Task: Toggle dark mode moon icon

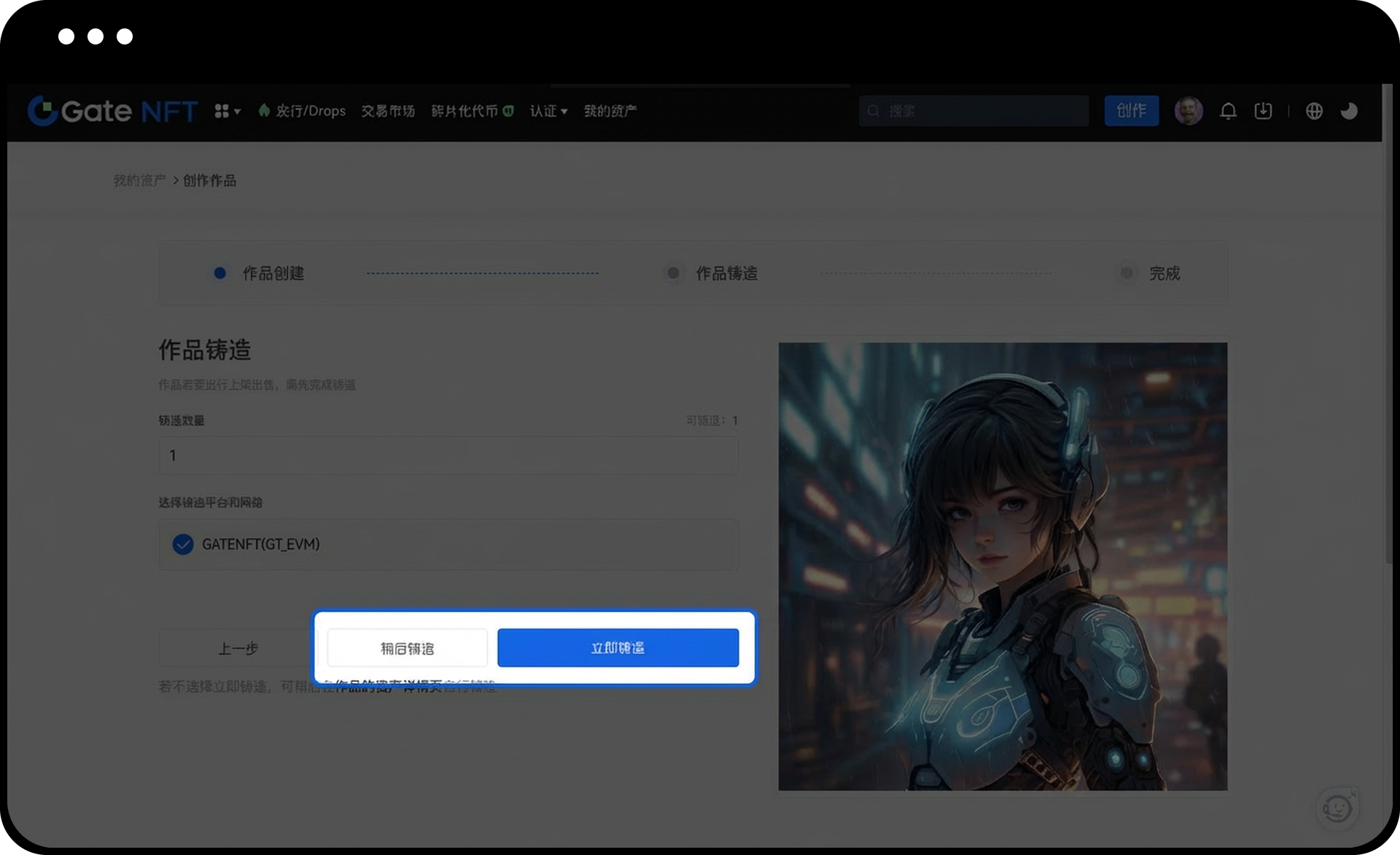Action: point(1349,111)
